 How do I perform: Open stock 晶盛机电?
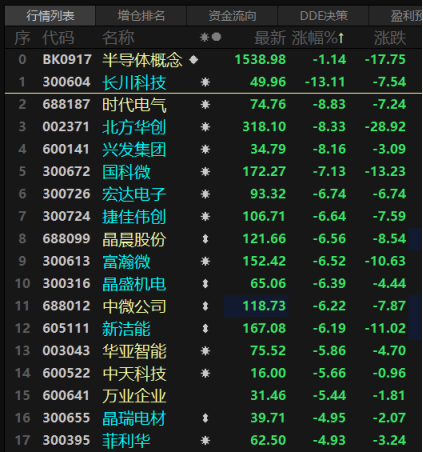tap(134, 284)
